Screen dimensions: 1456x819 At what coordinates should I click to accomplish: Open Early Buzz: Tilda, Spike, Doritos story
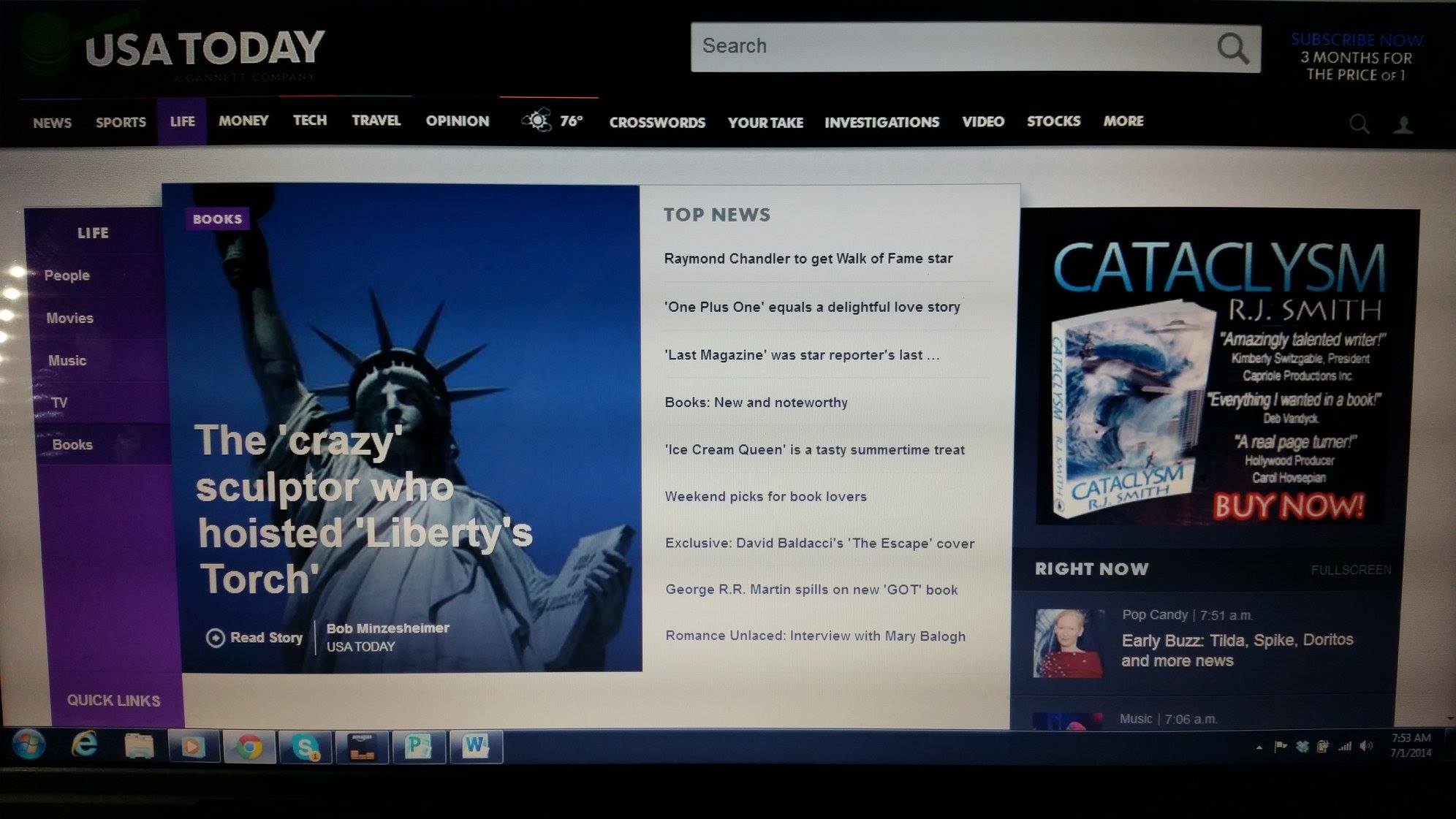pyautogui.click(x=1237, y=650)
